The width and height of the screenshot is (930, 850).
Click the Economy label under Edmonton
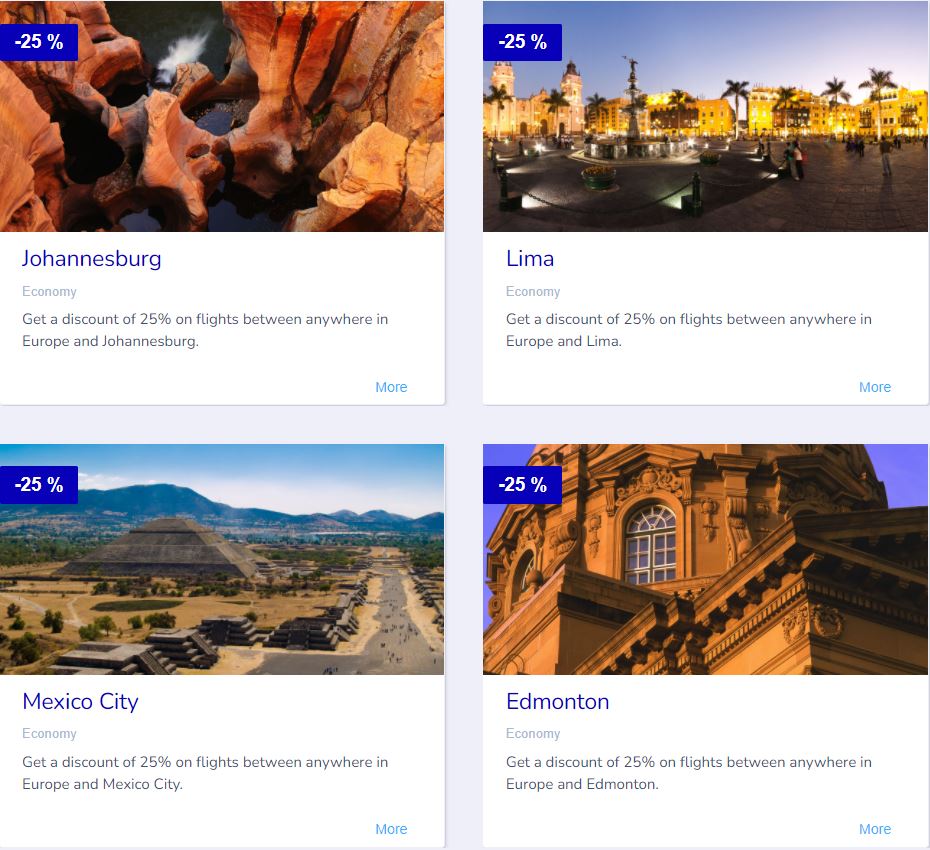533,734
